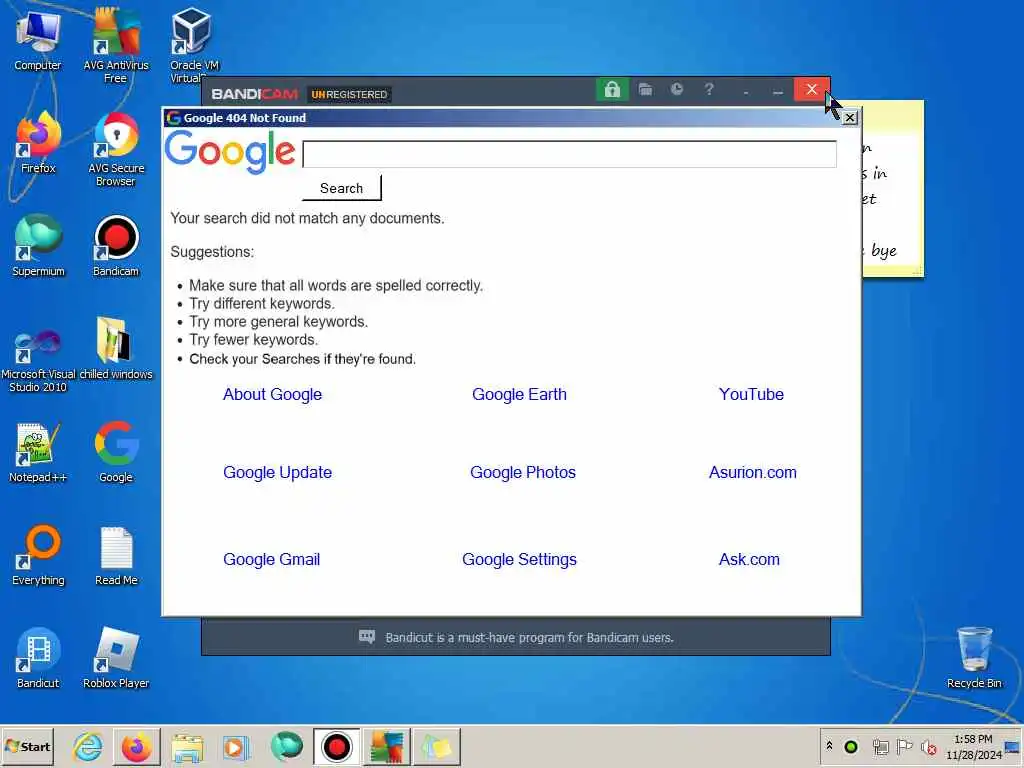The height and width of the screenshot is (768, 1024).
Task: Click the Supermium taskbar icon
Action: click(x=286, y=746)
